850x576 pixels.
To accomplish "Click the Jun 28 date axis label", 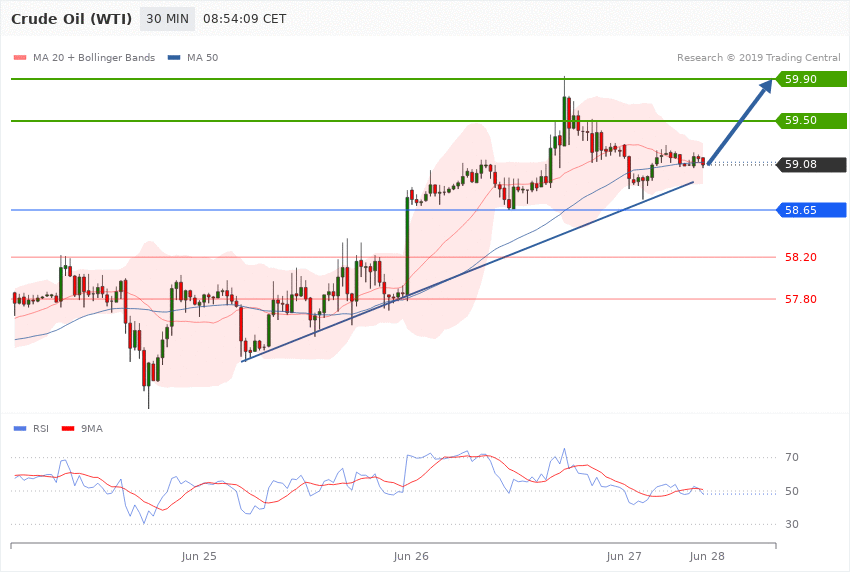I will tap(707, 556).
